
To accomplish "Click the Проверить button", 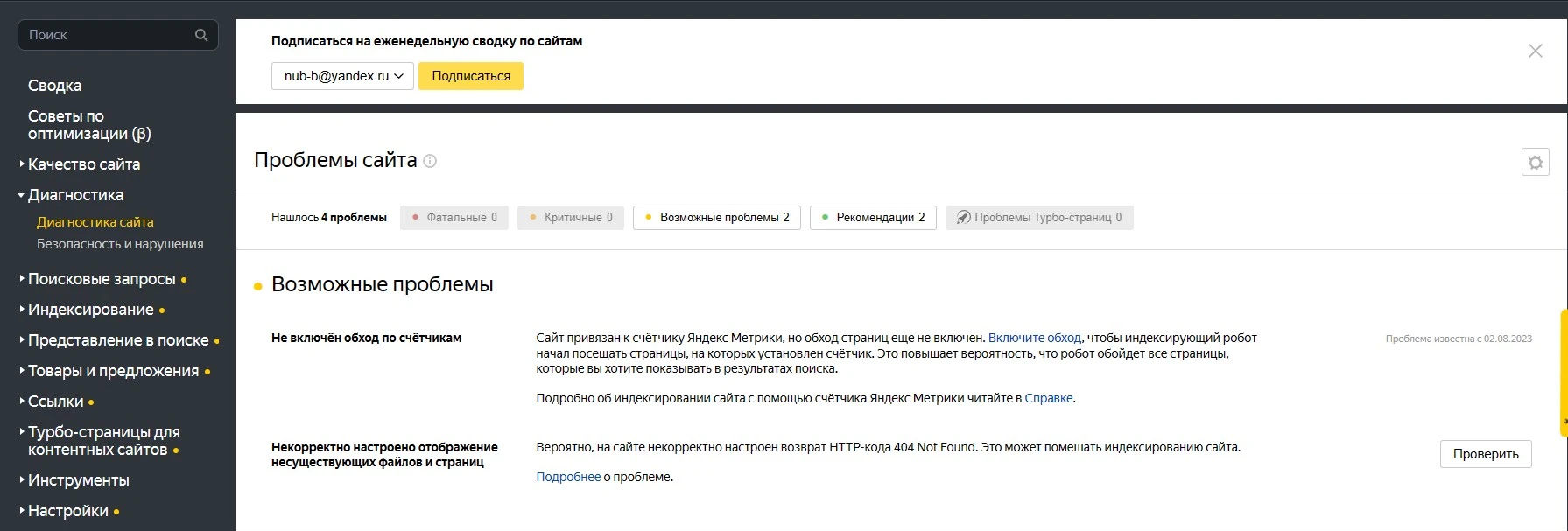I will [x=1486, y=454].
